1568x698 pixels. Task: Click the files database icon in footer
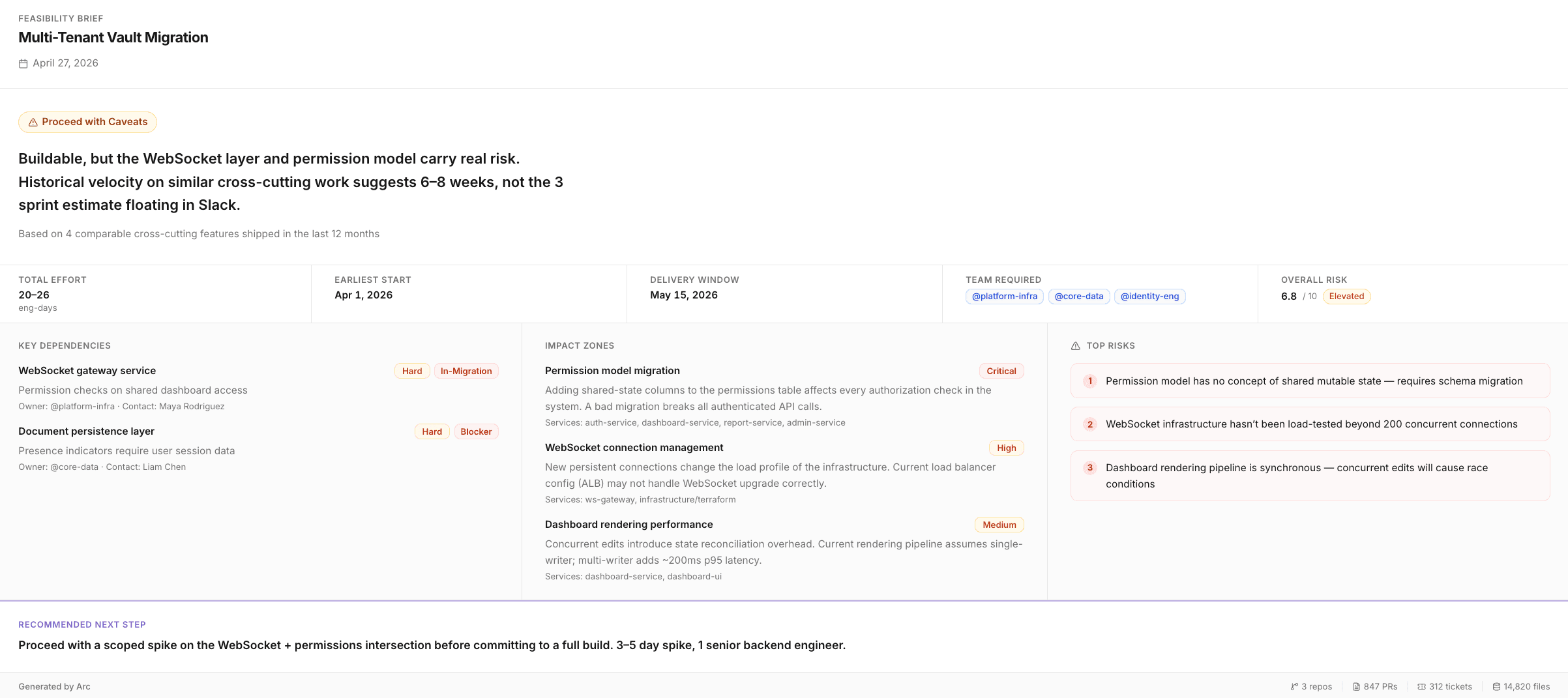[x=1496, y=687]
